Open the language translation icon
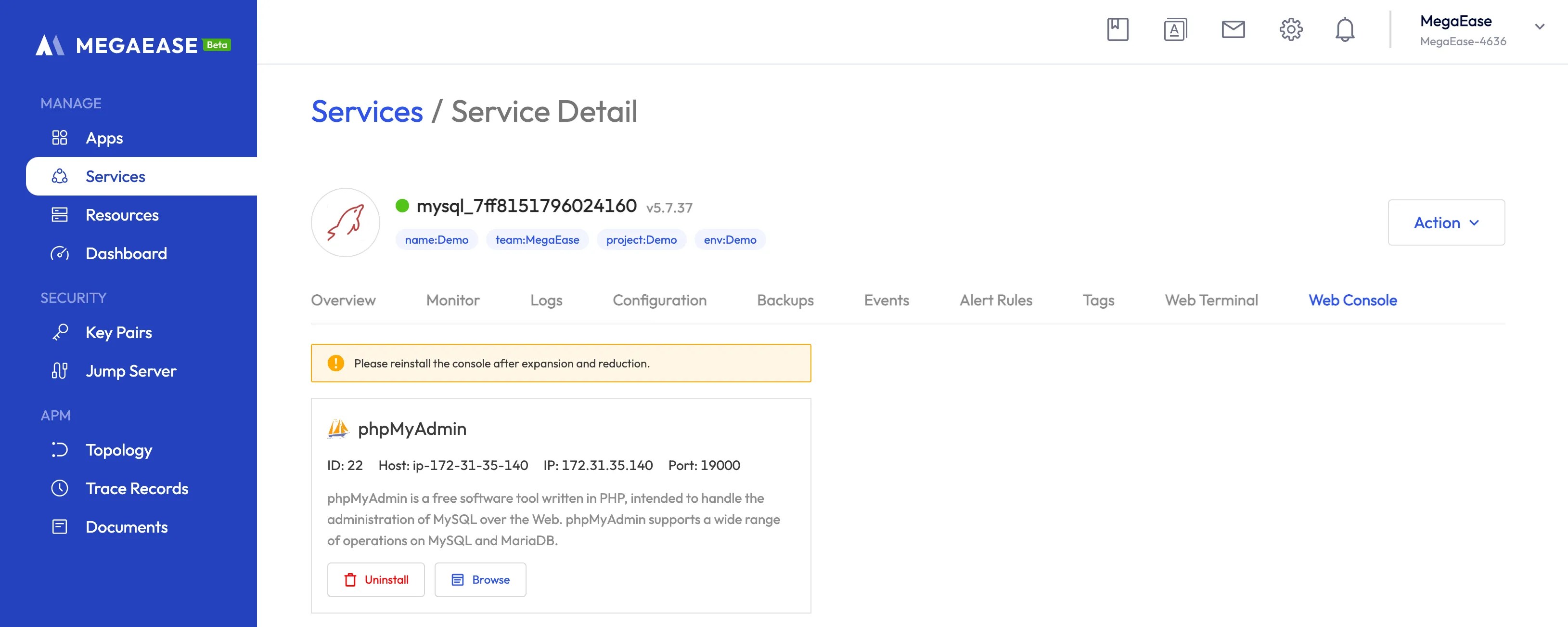 [1175, 29]
